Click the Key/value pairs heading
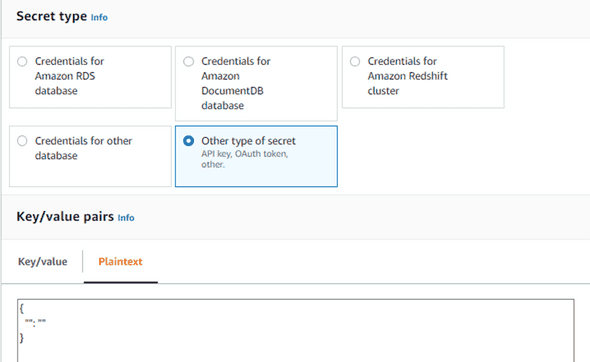590x362 pixels. [65, 217]
